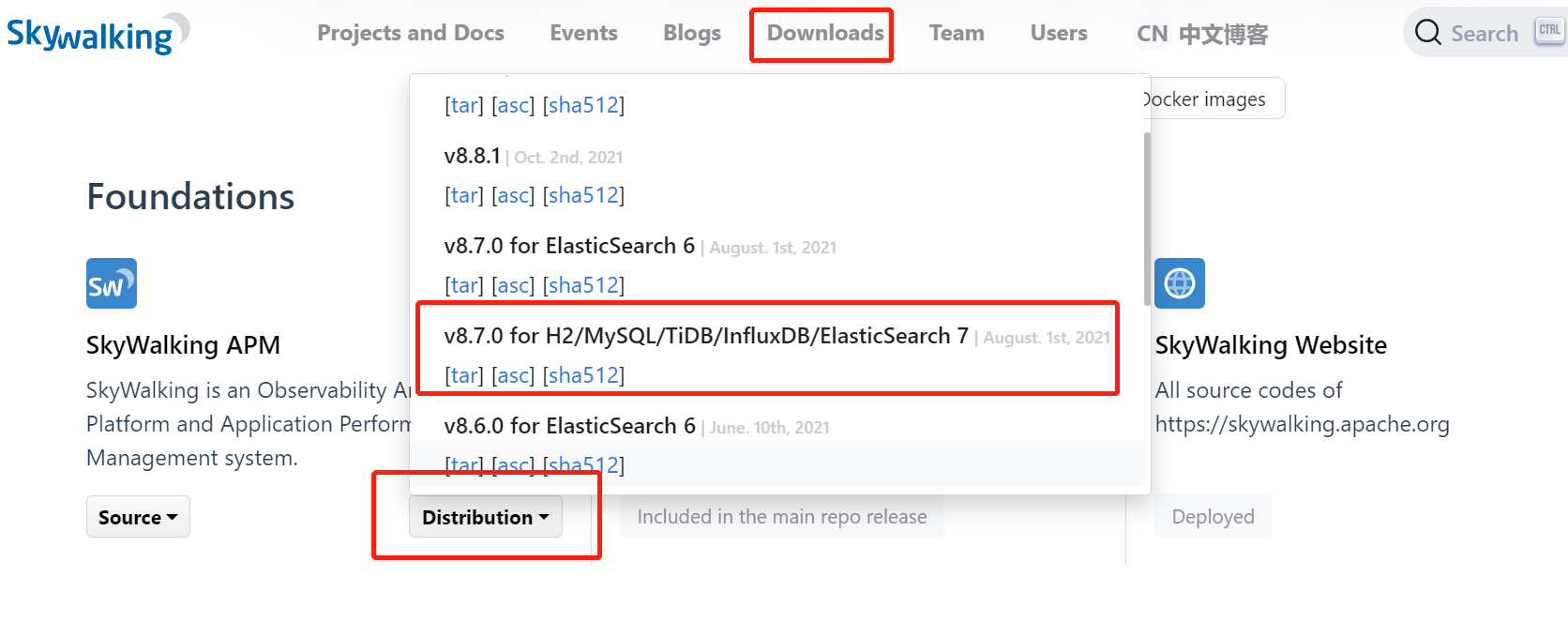Viewport: 1568px width, 622px height.
Task: Click the SkyWalking APM SW icon
Action: pyautogui.click(x=112, y=283)
